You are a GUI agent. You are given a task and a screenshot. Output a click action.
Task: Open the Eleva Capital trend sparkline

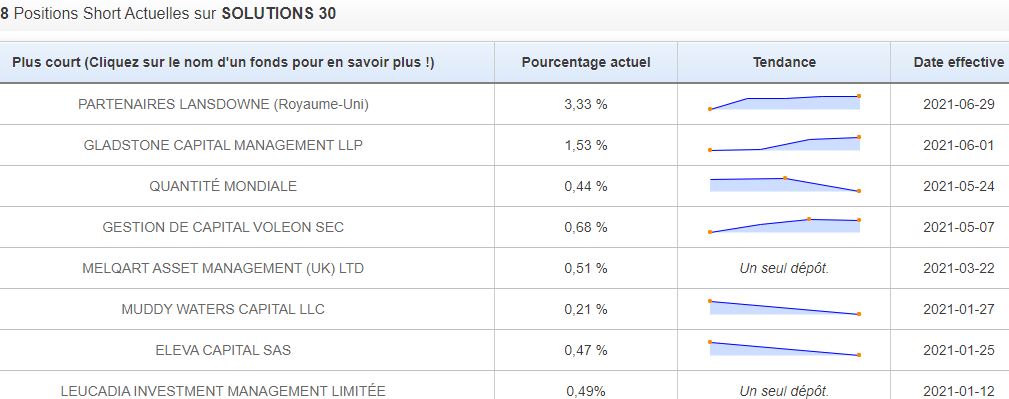click(x=784, y=349)
